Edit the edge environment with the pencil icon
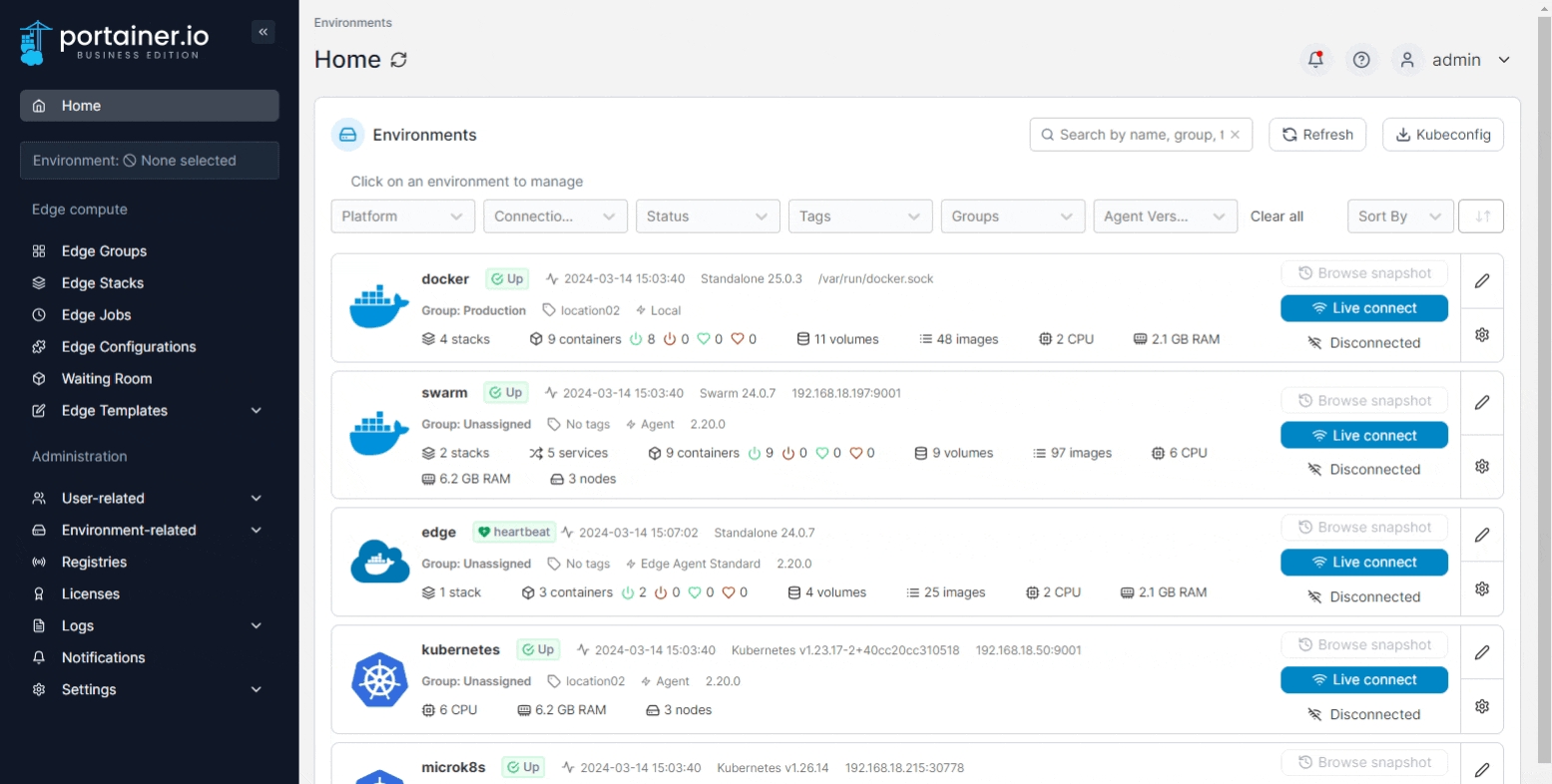Image resolution: width=1552 pixels, height=784 pixels. [x=1482, y=535]
